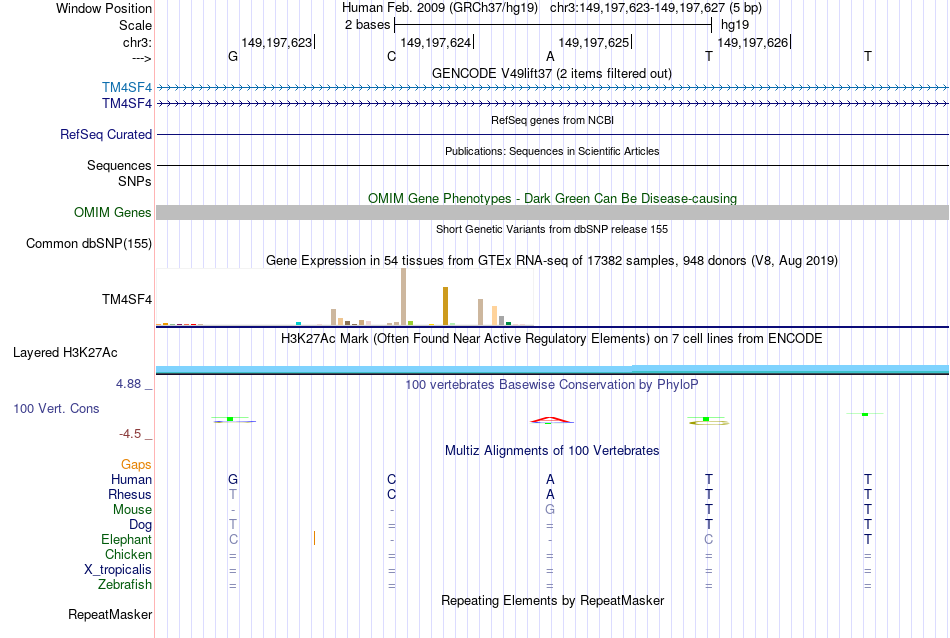This screenshot has width=950, height=638.
Task: Click the 'RefSeq genes from NCBI' title
Action: [x=552, y=120]
